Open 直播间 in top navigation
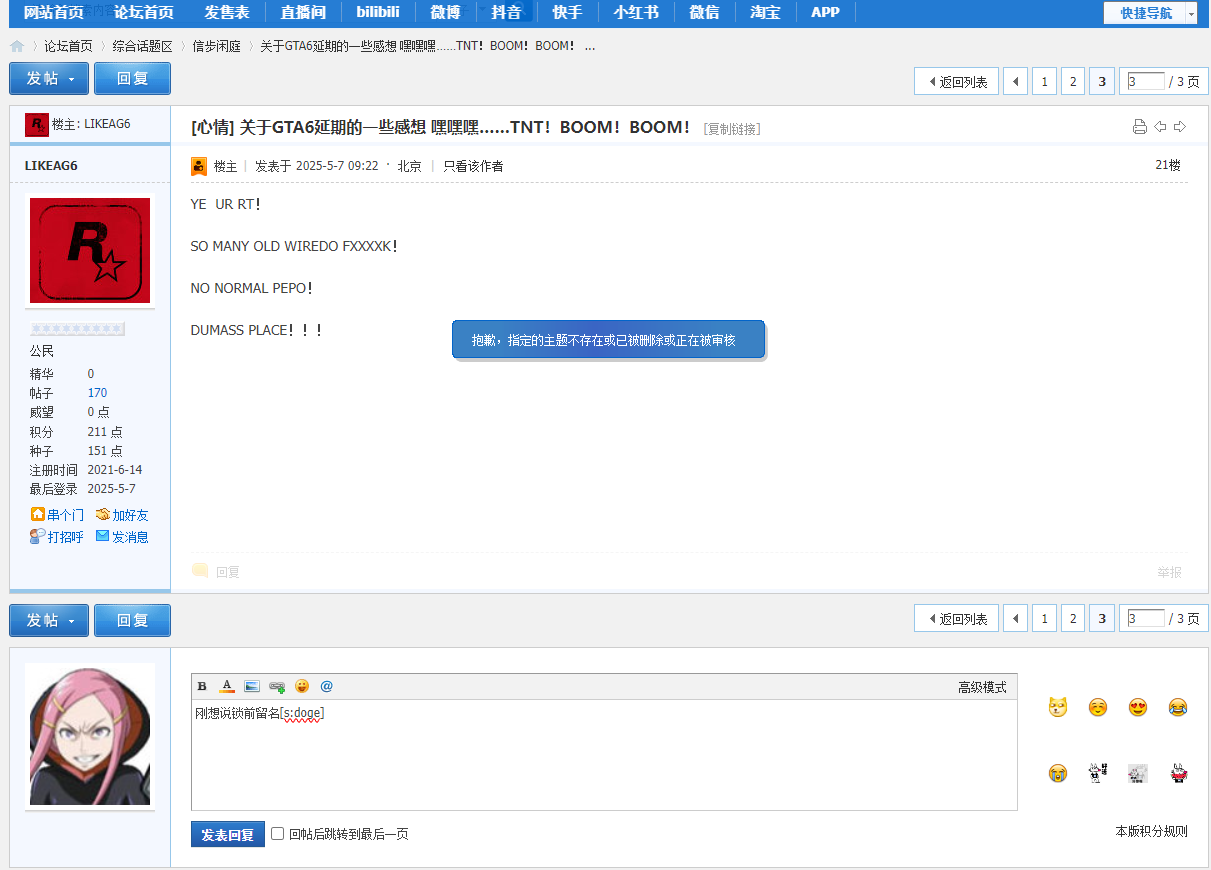1211x870 pixels. [x=303, y=12]
